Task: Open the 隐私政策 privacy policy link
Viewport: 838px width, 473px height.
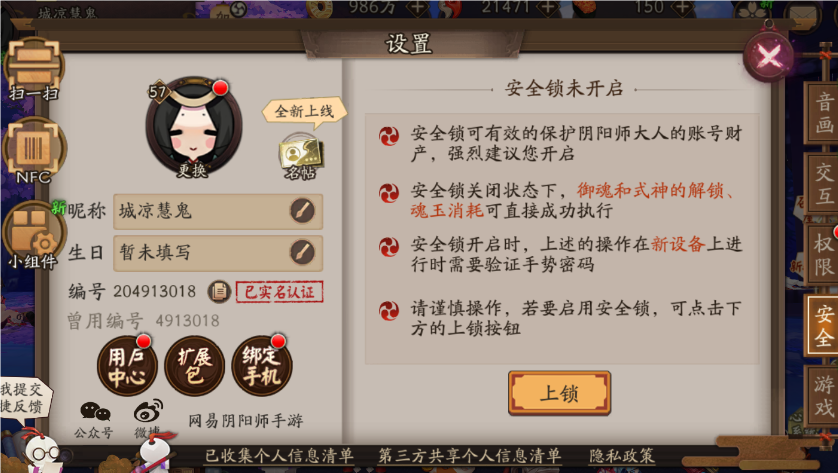Action: coord(622,455)
